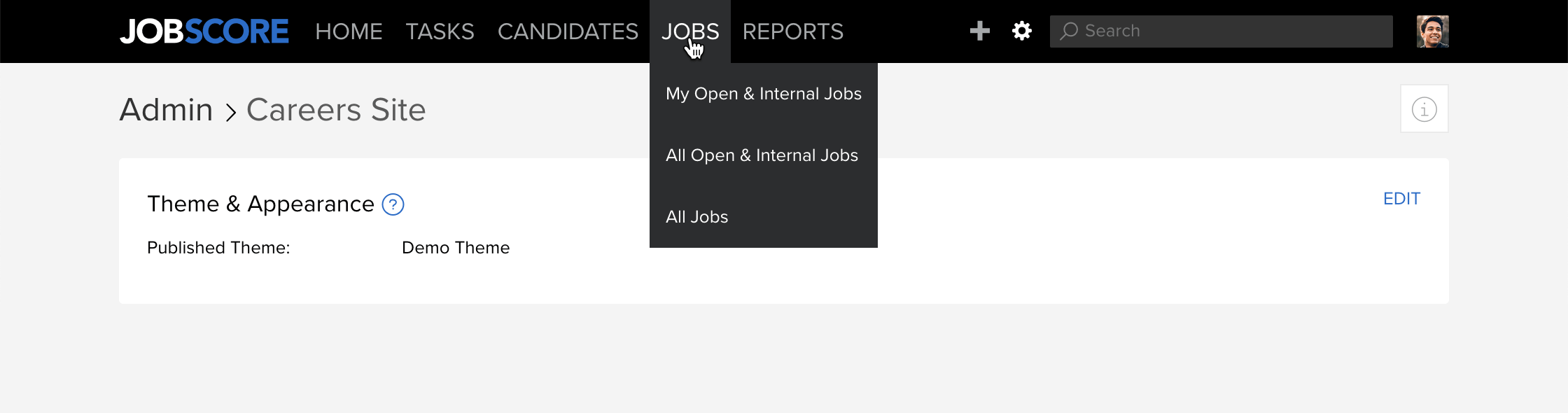Screen dimensions: 1568x413
Task: Focus the Search input field
Action: point(1221,31)
